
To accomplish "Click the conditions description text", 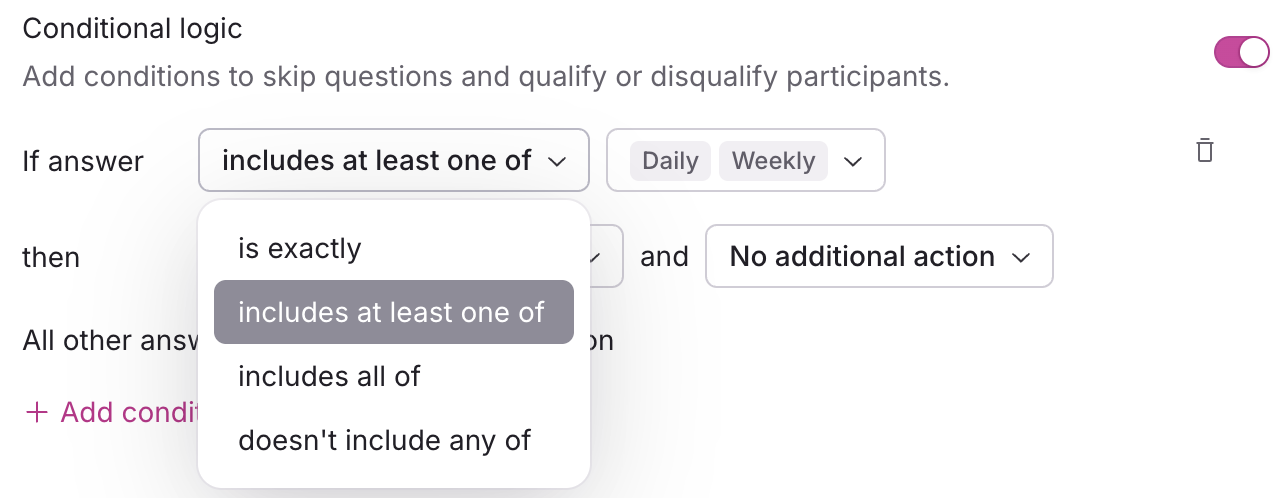I will [x=485, y=76].
